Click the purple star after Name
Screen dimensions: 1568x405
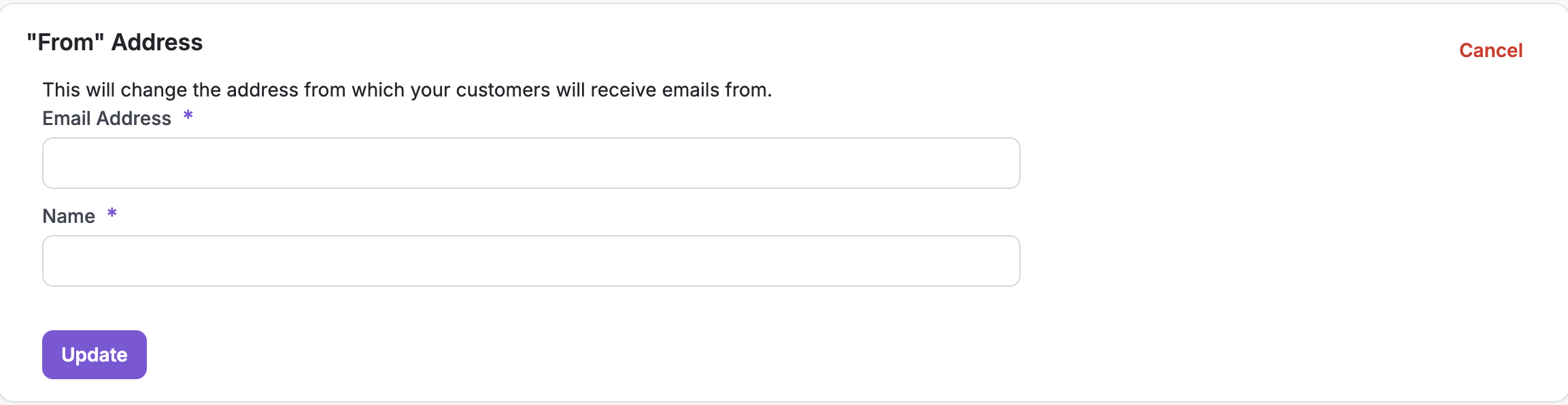[x=112, y=214]
